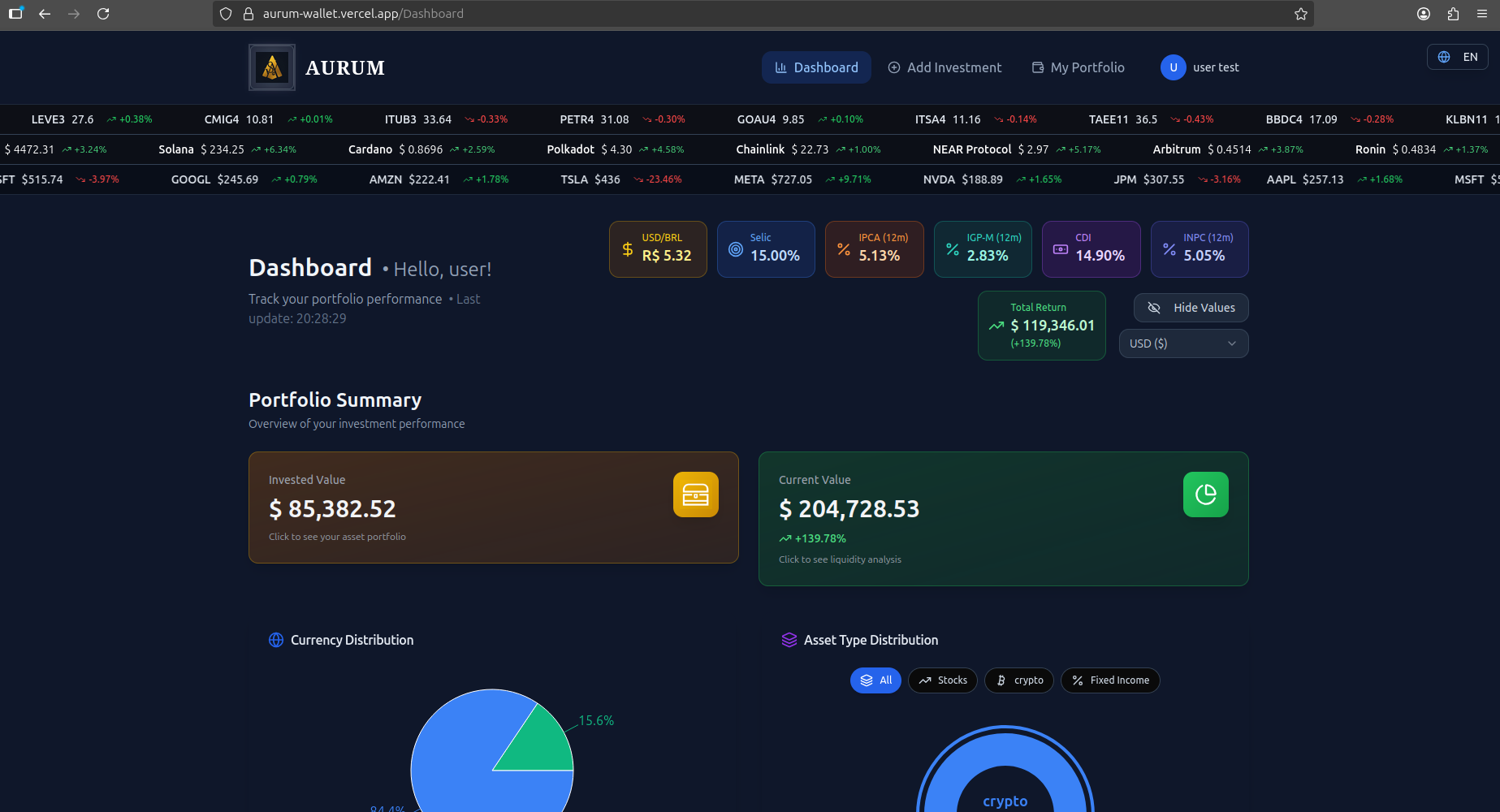Open the browser hamburger menu

point(1482,14)
